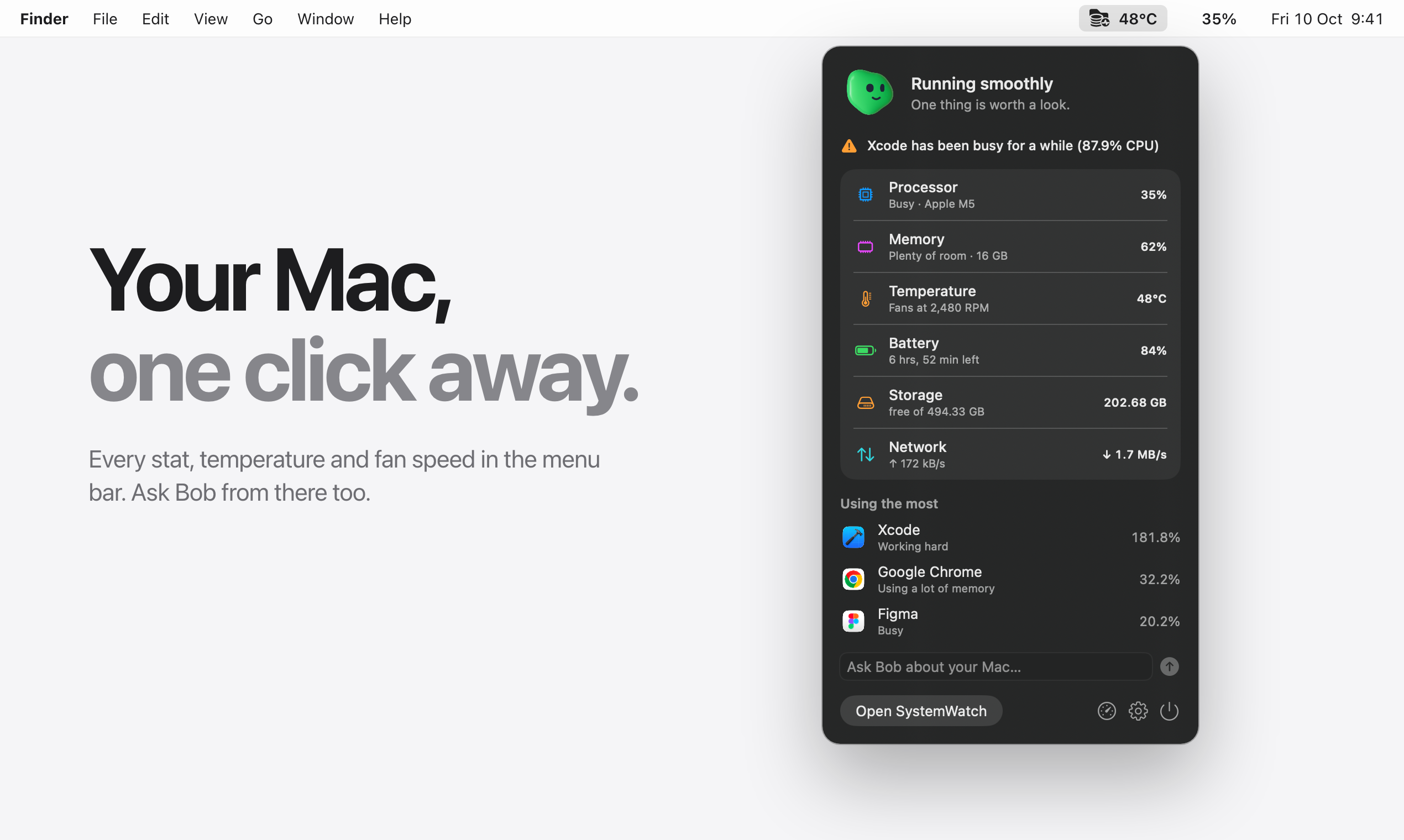Image resolution: width=1404 pixels, height=840 pixels.
Task: Send the Ask Bob question arrow
Action: pyautogui.click(x=1169, y=667)
